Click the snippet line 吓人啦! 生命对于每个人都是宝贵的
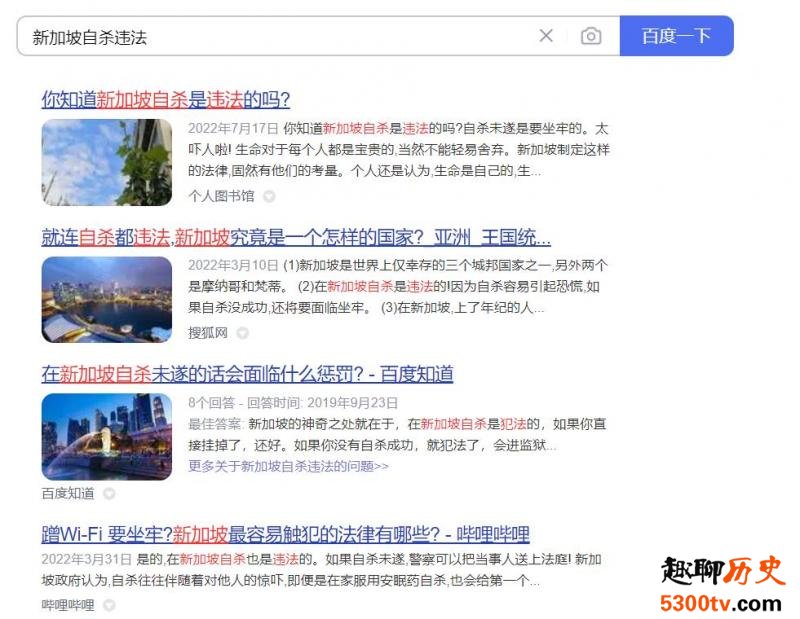The image size is (800, 619). (399, 150)
